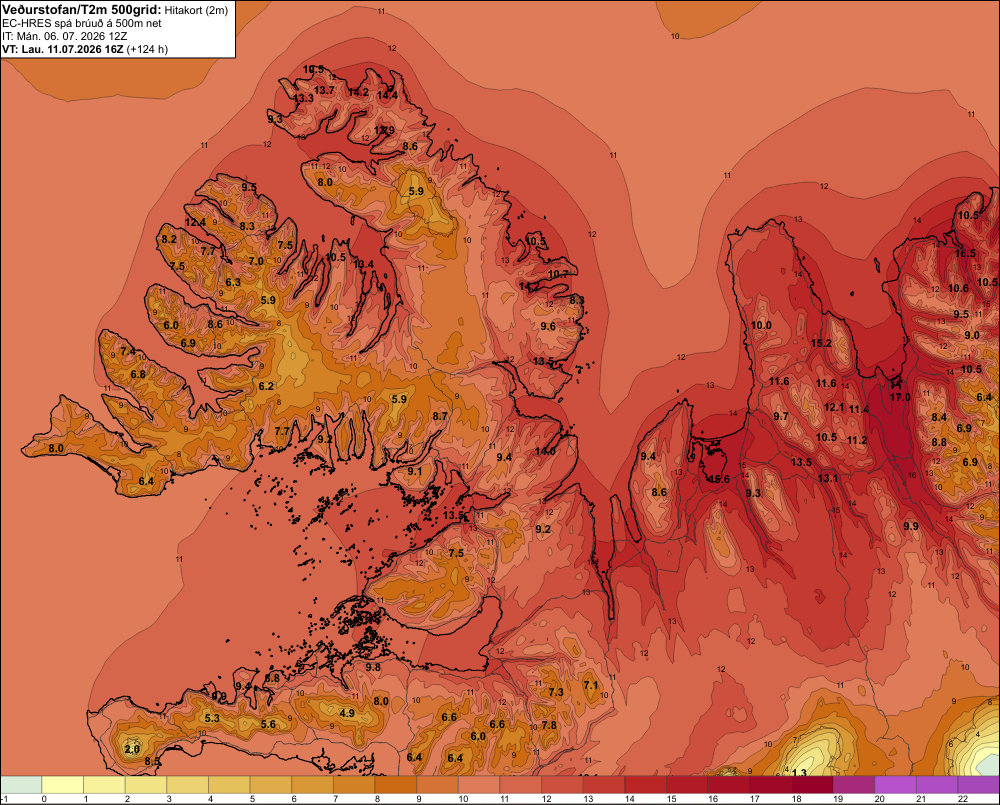Click the 11.4 temperature value
The image size is (1000, 805).
click(x=858, y=409)
